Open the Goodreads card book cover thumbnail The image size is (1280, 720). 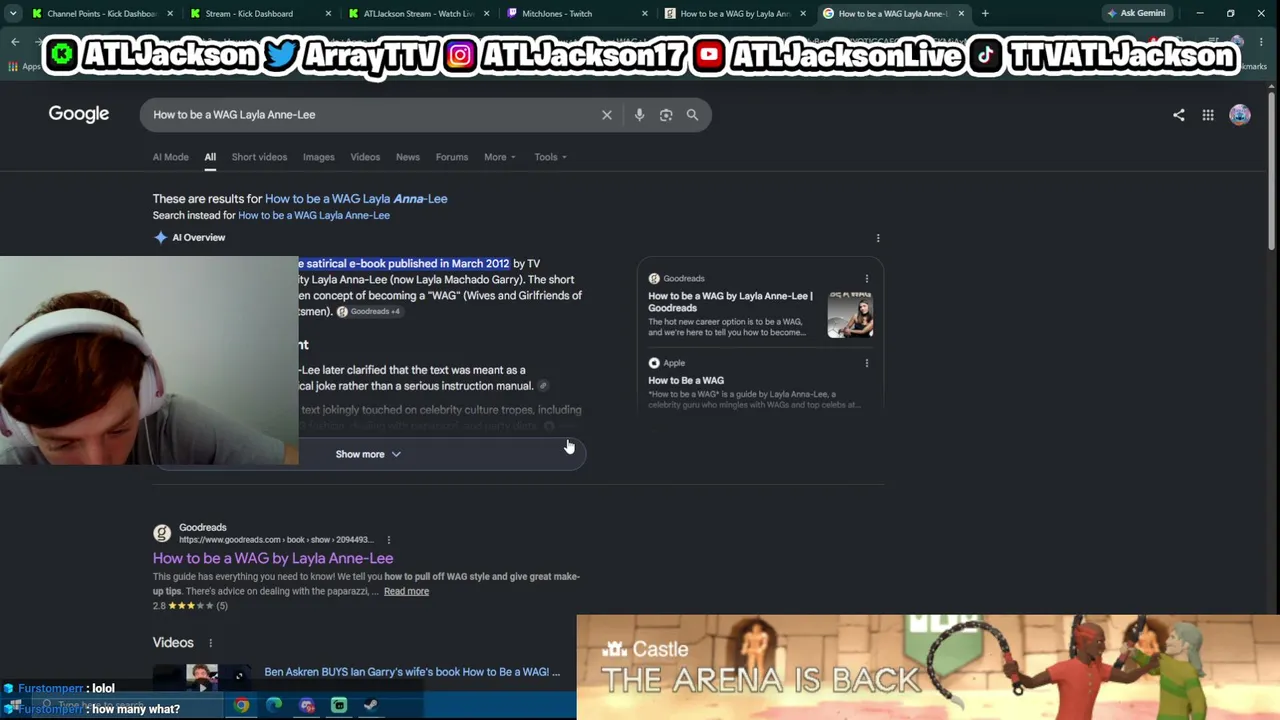coord(850,314)
